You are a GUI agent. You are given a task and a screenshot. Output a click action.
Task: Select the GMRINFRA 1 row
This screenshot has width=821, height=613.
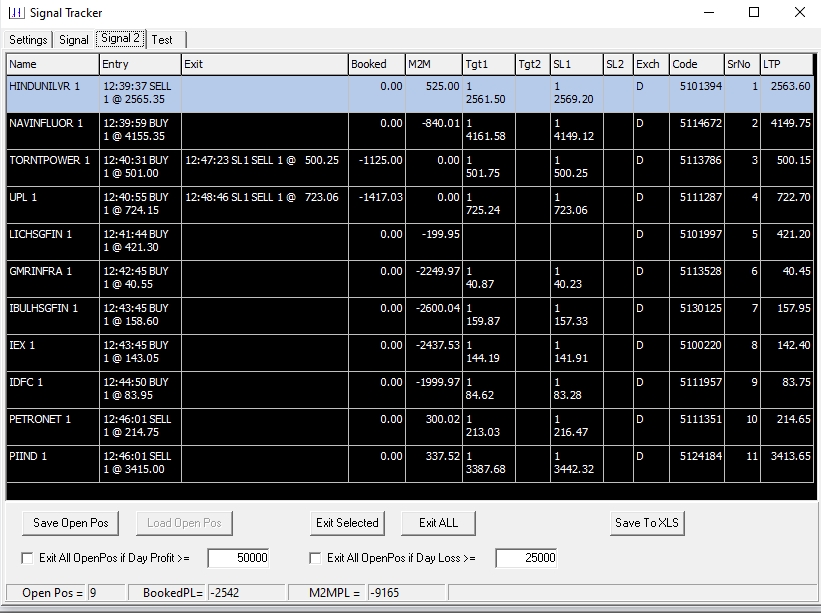click(410, 279)
